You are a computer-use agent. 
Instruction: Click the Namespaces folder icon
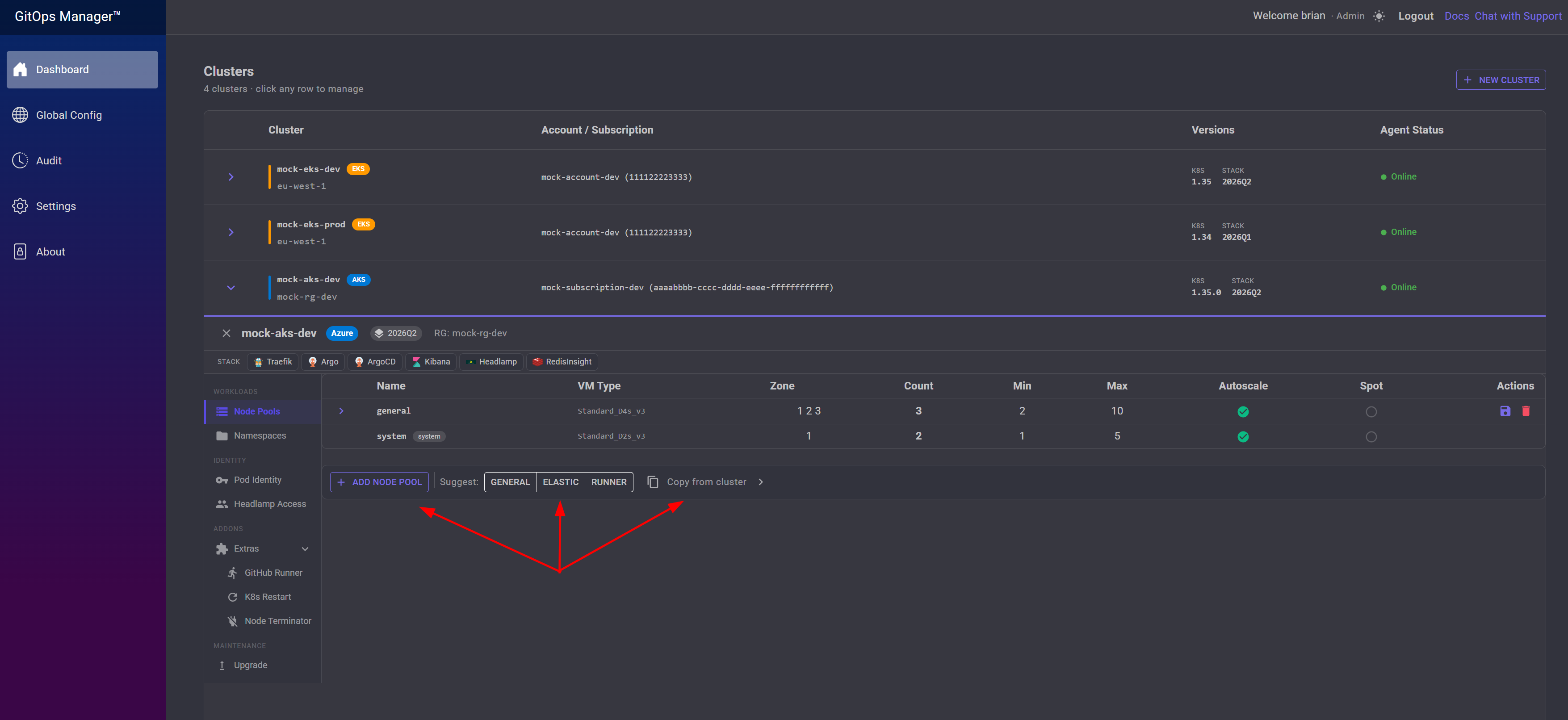click(222, 436)
